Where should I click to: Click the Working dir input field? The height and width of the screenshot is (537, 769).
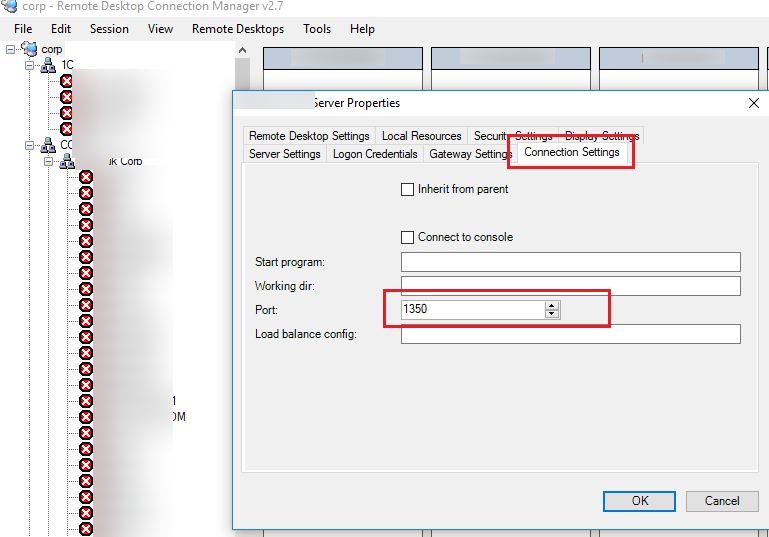pyautogui.click(x=570, y=286)
